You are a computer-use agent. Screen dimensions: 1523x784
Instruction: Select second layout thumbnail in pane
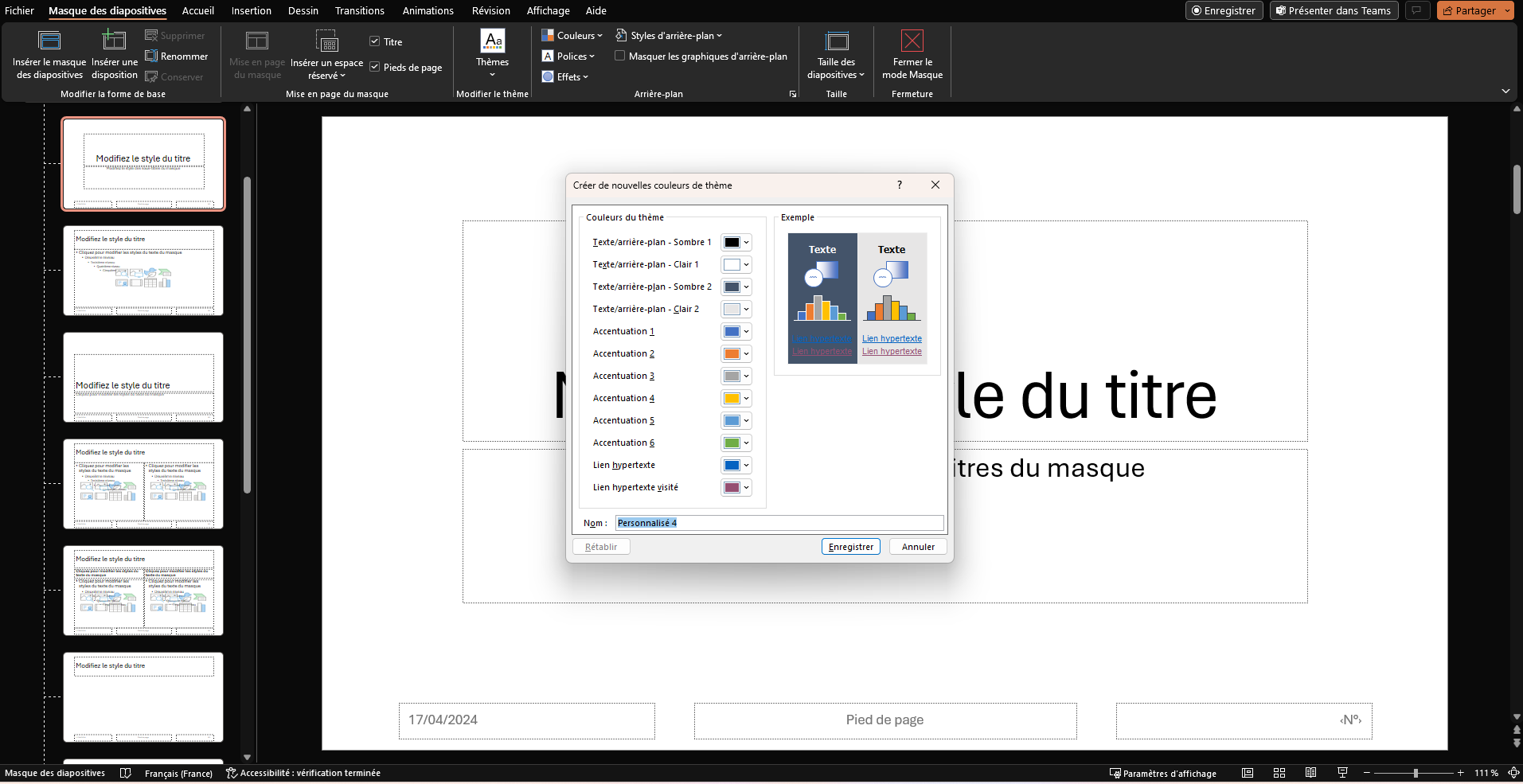(x=143, y=271)
